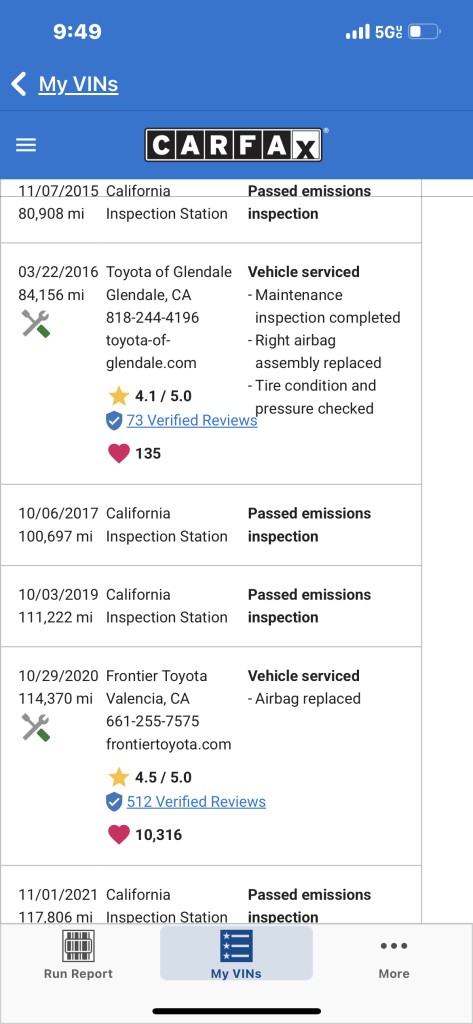
Task: Tap the back chevron beside My VINs
Action: (x=19, y=84)
